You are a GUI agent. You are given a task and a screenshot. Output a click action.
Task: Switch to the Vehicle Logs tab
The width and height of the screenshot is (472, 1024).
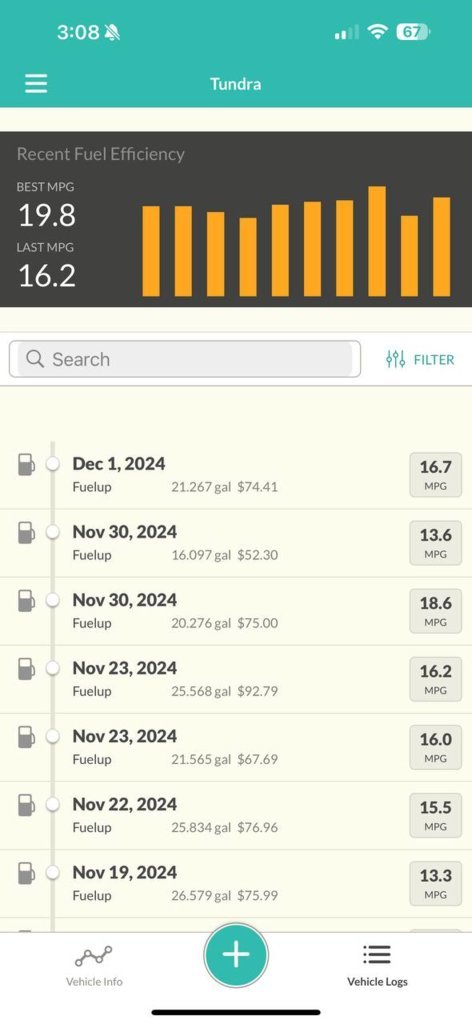click(377, 965)
